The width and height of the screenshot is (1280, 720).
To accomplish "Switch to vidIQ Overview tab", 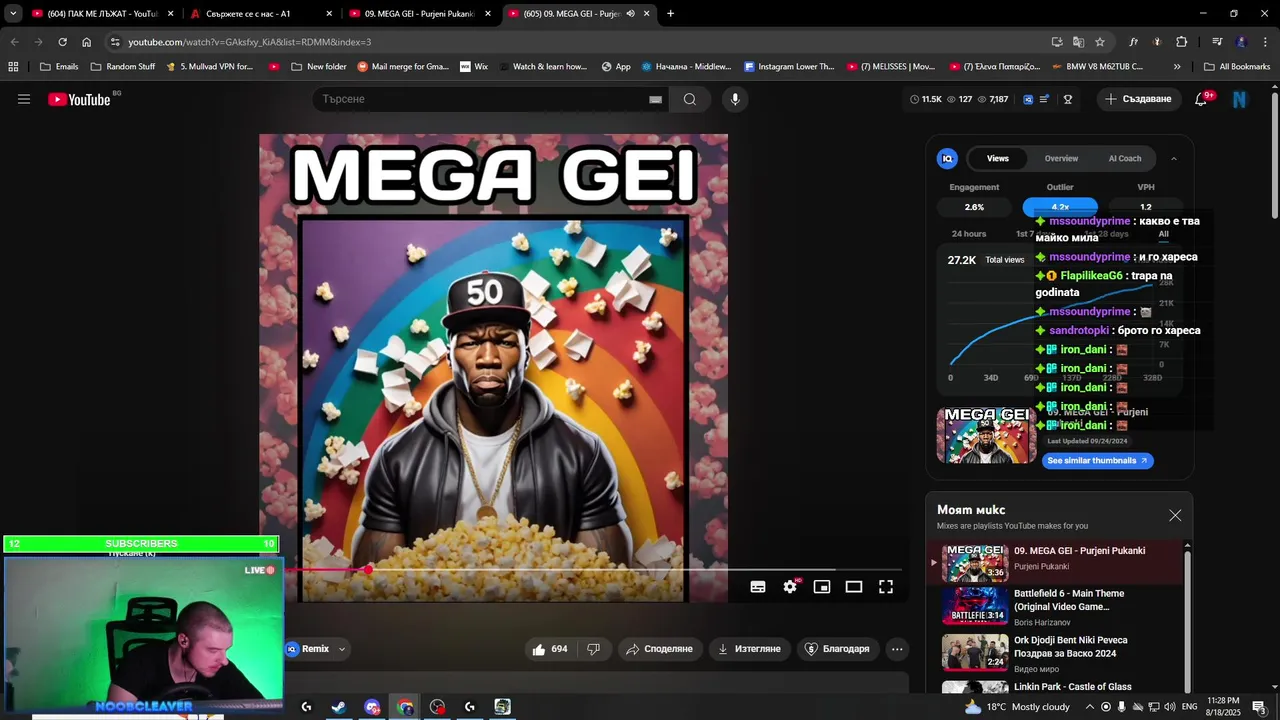I will tap(1061, 158).
